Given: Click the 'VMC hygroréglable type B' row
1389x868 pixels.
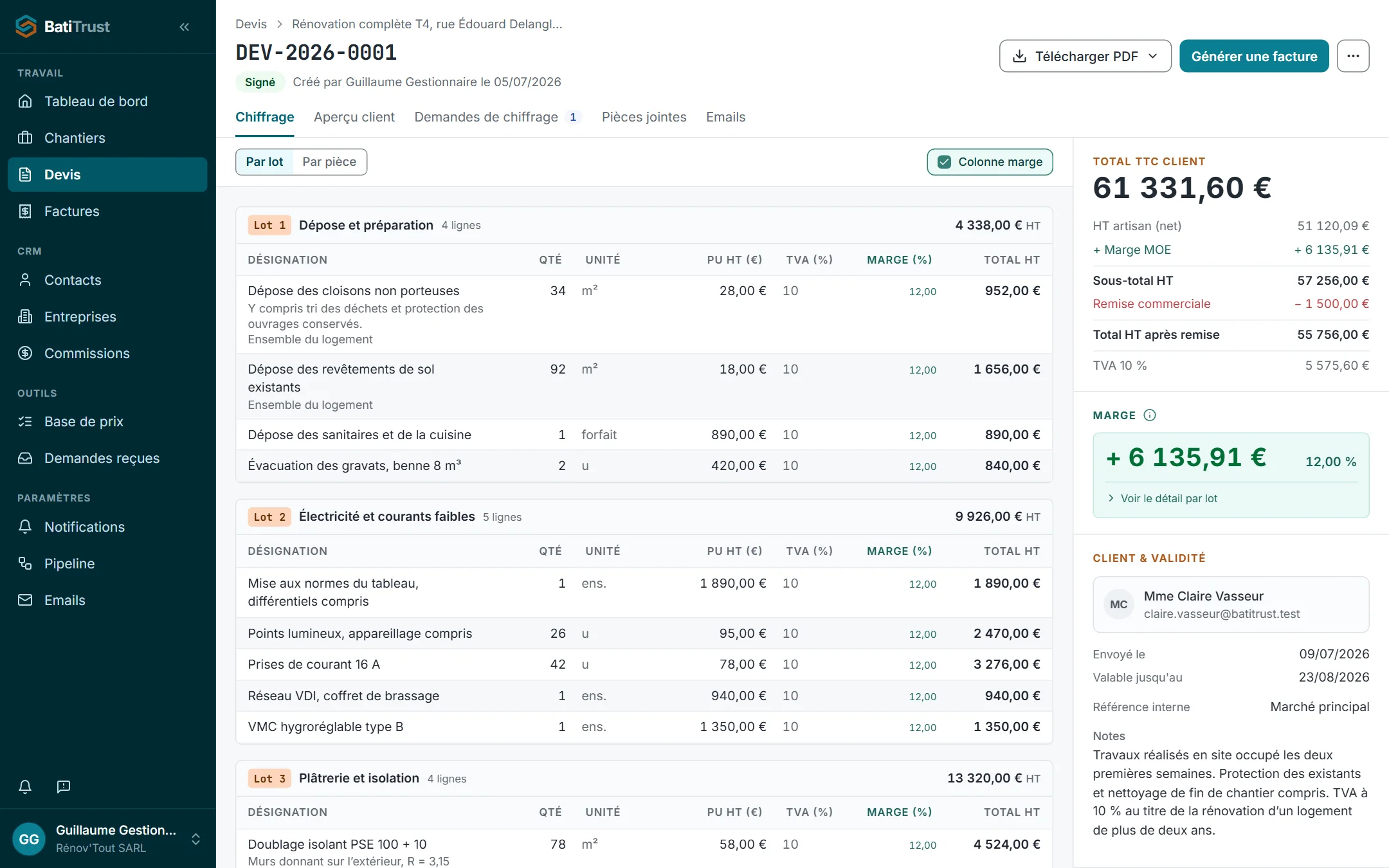Looking at the screenshot, I should [x=644, y=727].
